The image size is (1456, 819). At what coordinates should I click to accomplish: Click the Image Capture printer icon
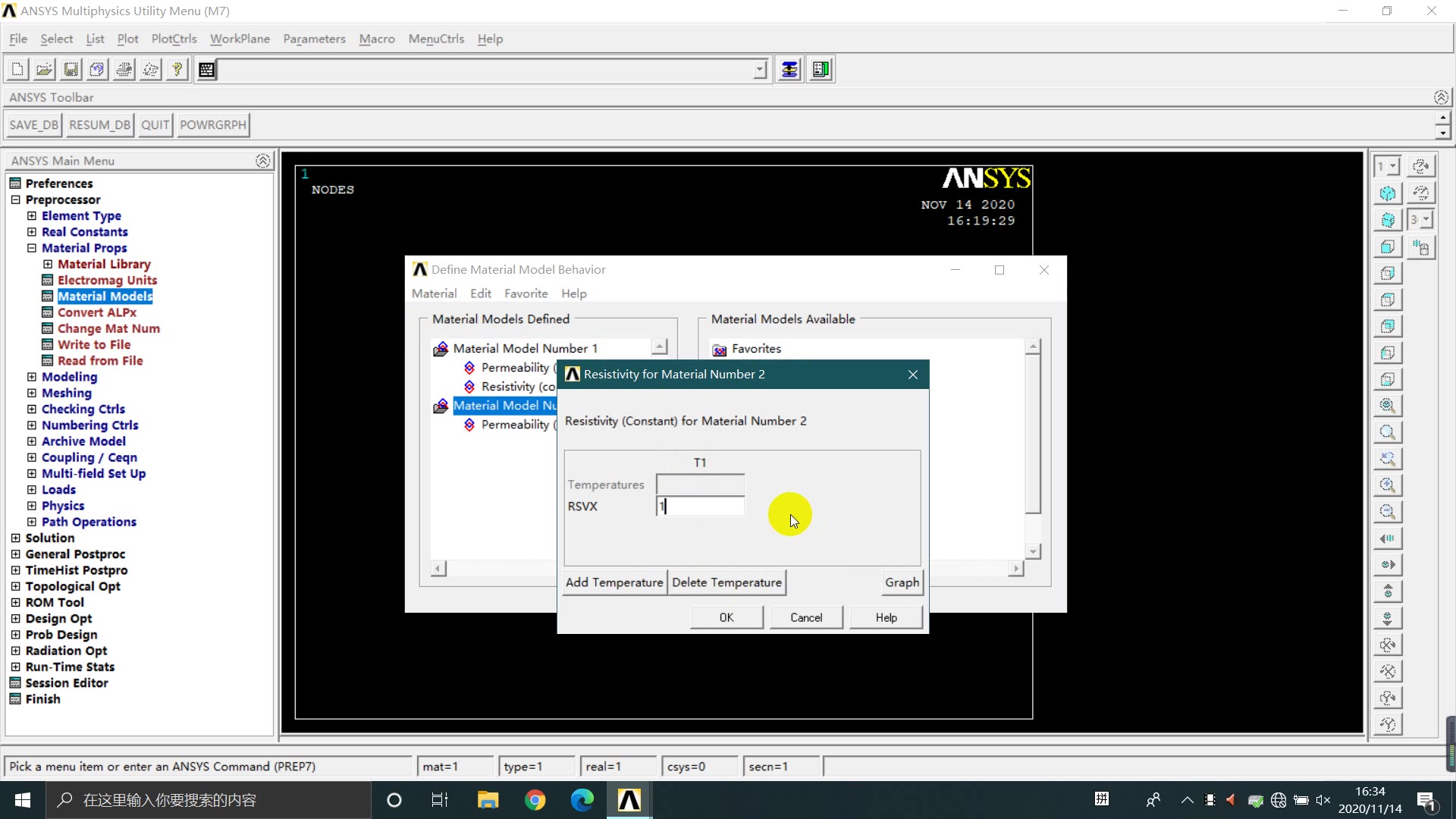(124, 70)
